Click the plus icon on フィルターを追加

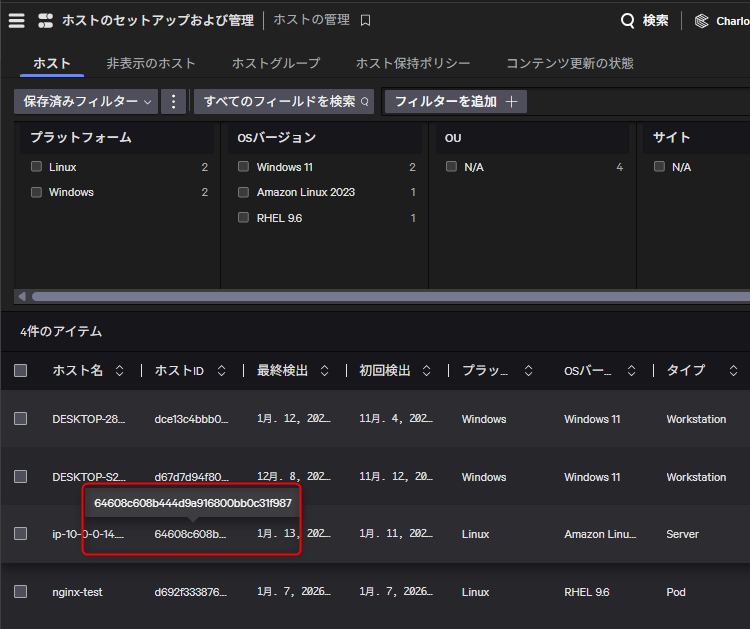click(x=512, y=101)
